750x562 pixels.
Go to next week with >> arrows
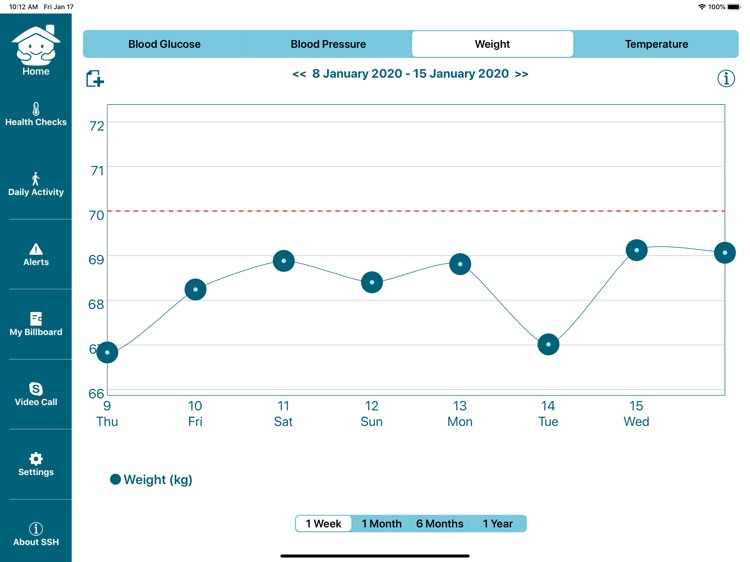click(521, 74)
